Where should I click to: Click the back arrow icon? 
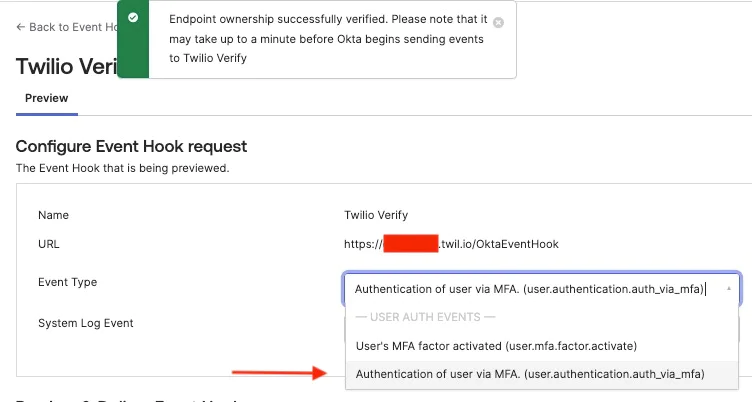(21, 27)
